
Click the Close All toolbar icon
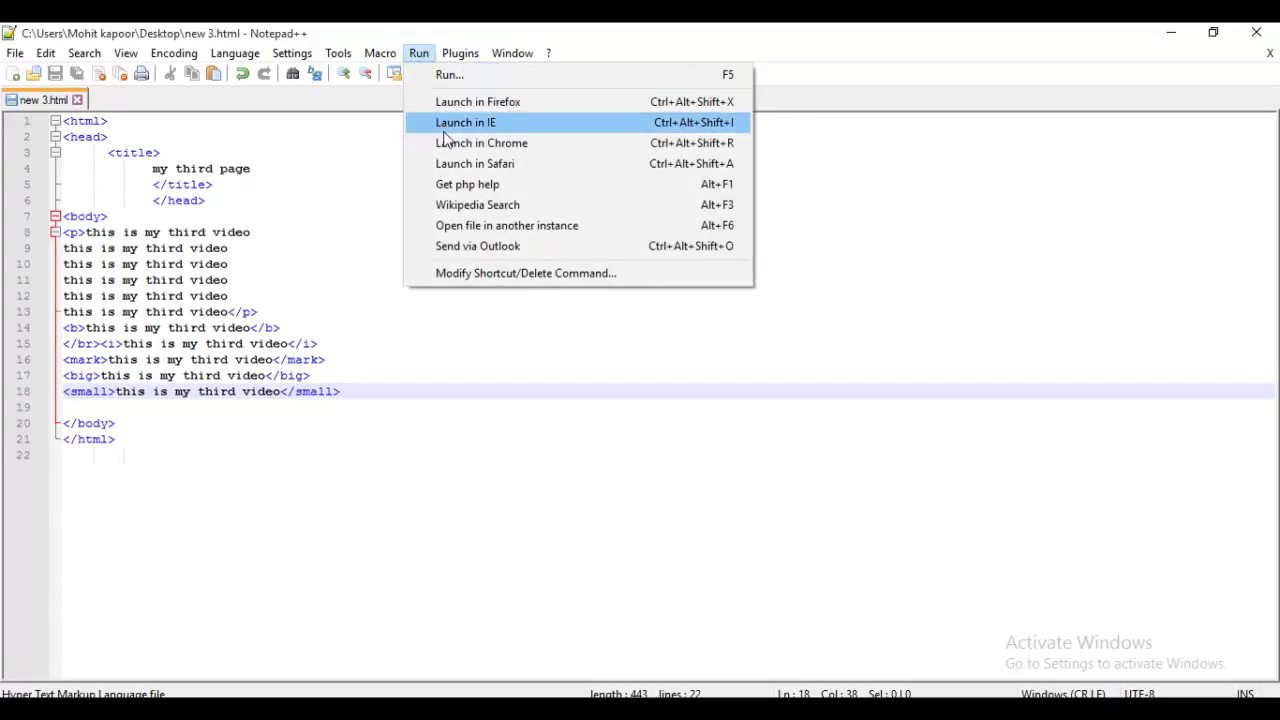pos(120,74)
